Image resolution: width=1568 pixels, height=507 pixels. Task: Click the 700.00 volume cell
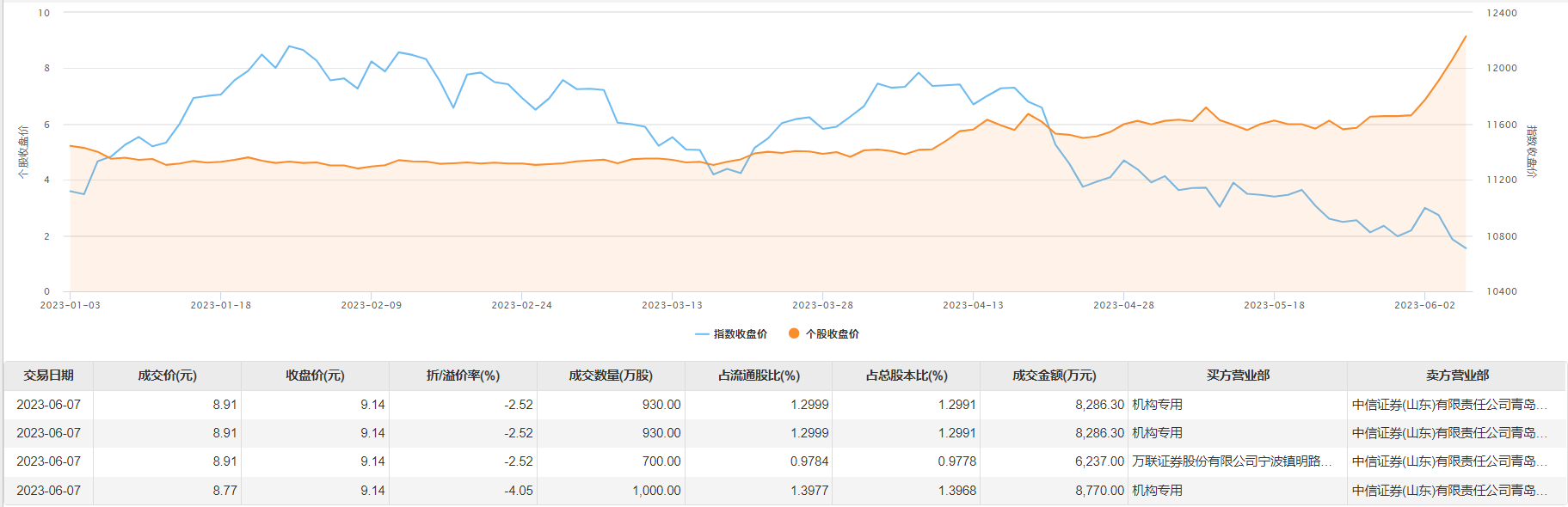coord(661,461)
